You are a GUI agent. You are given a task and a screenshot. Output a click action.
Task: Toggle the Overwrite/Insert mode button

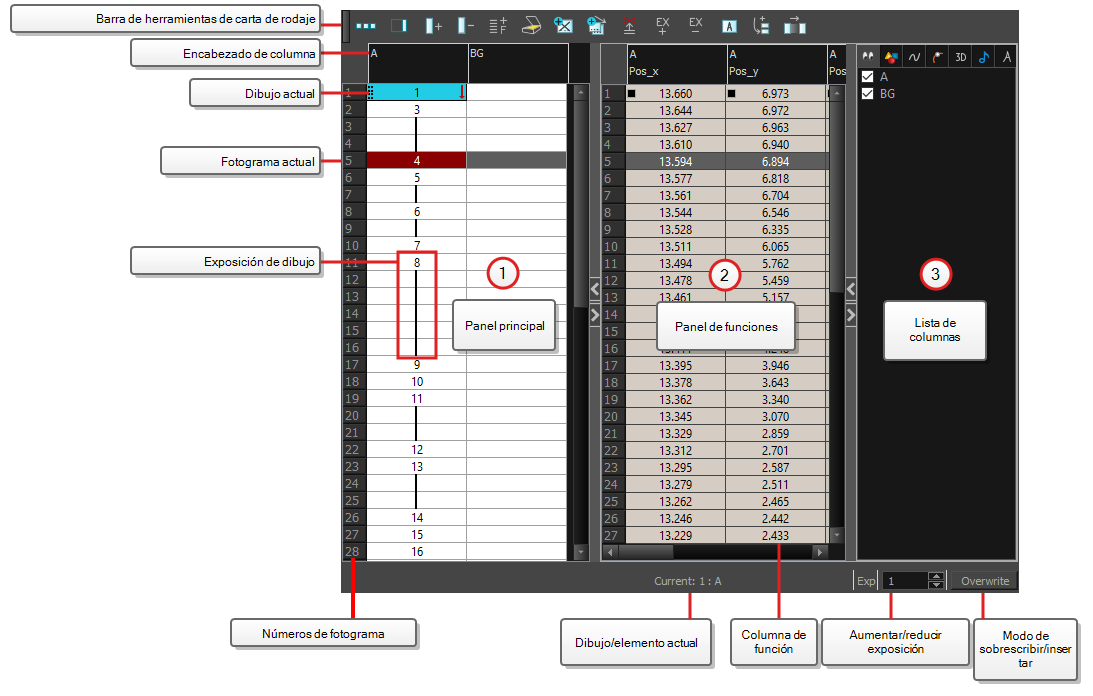(x=984, y=581)
